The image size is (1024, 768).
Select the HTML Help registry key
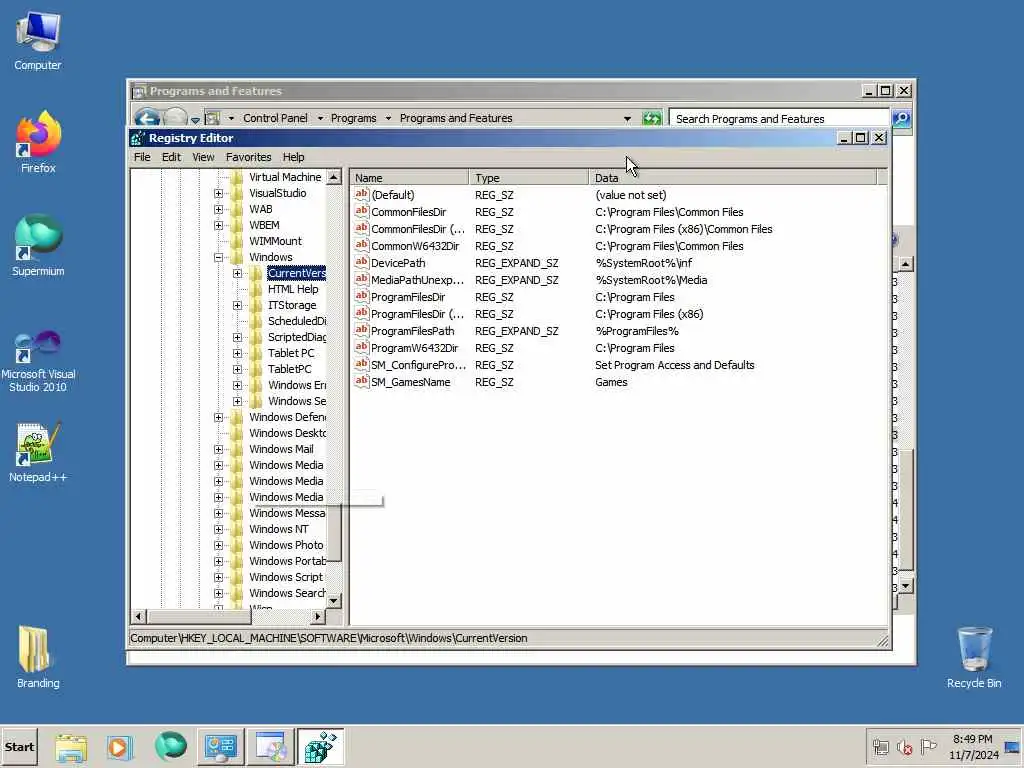[x=293, y=289]
